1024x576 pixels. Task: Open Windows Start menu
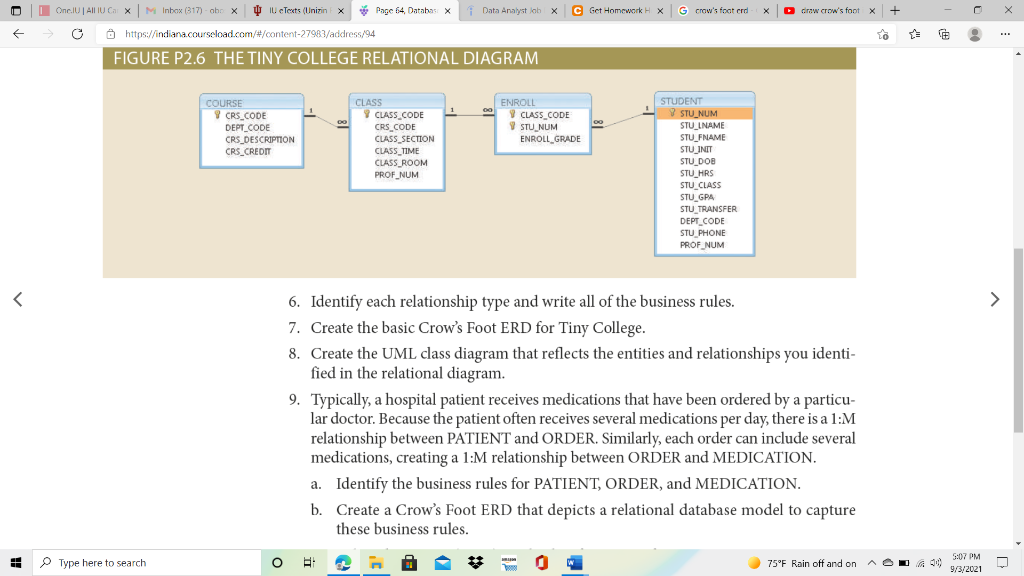[x=16, y=562]
